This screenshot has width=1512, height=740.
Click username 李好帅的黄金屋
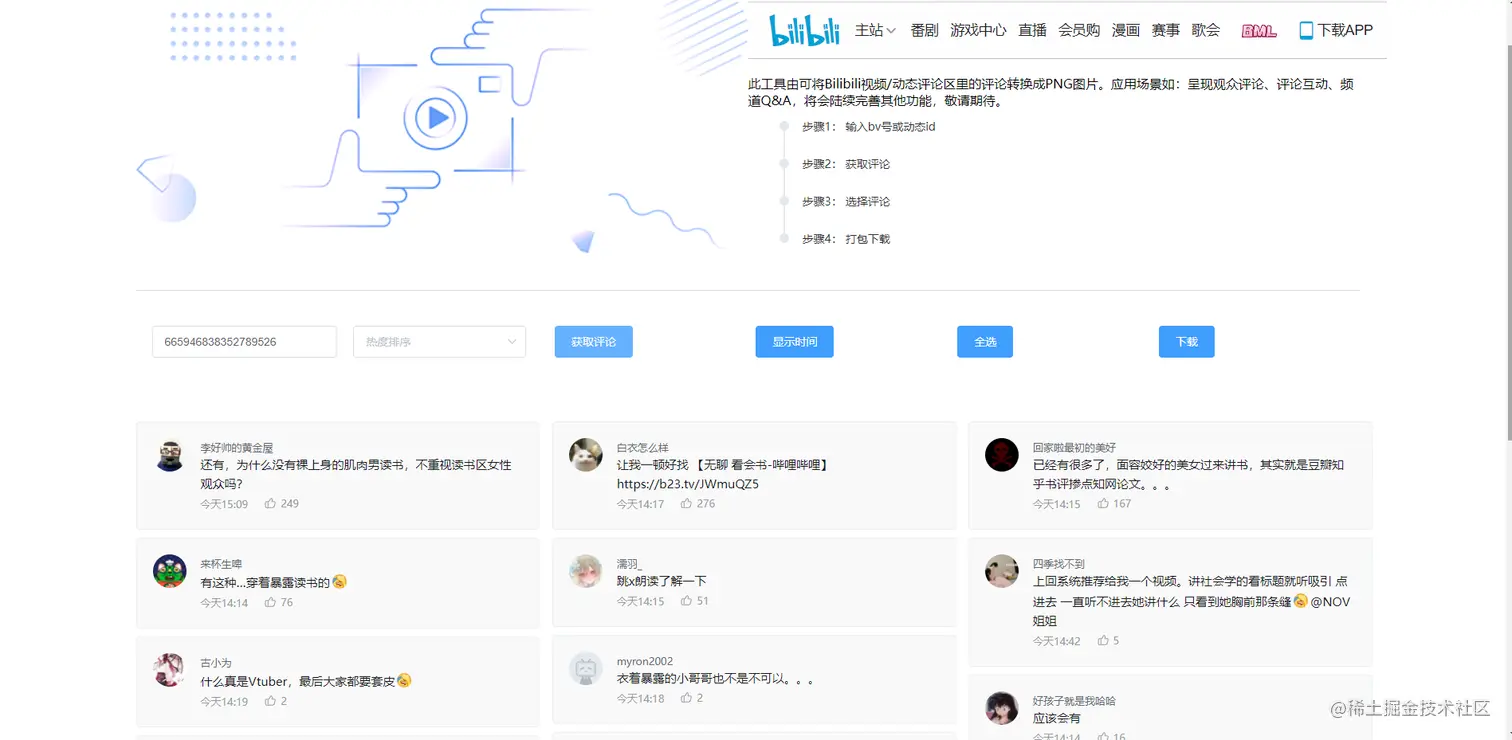pyautogui.click(x=236, y=448)
